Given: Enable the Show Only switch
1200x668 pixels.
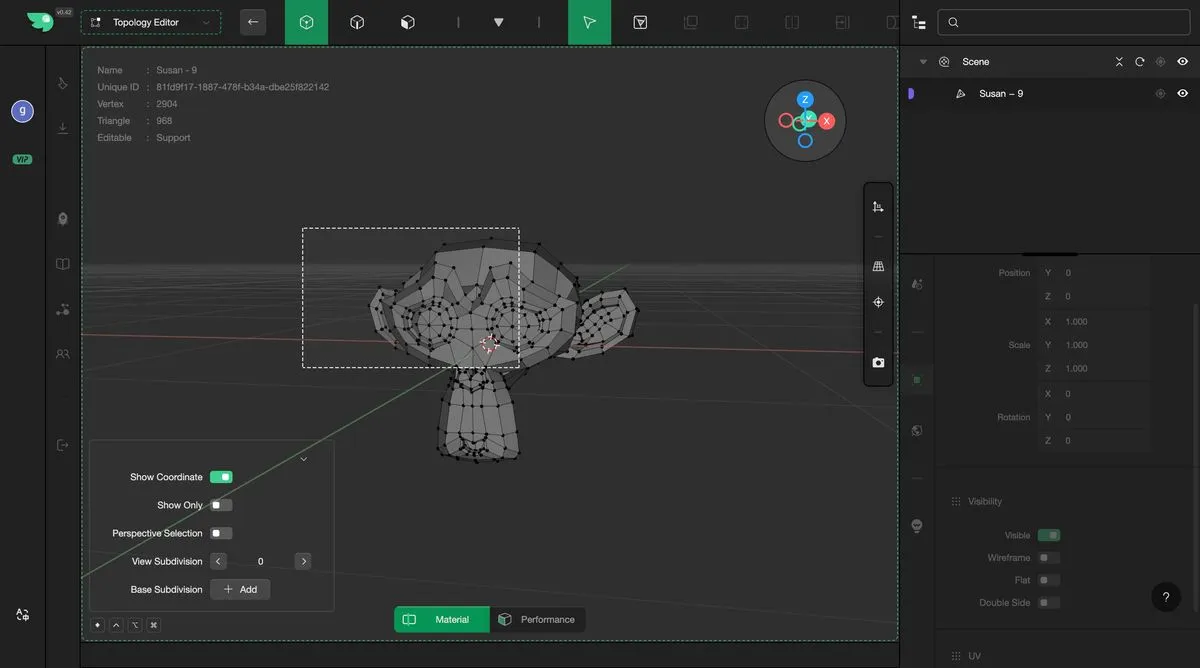Looking at the screenshot, I should click(x=221, y=505).
